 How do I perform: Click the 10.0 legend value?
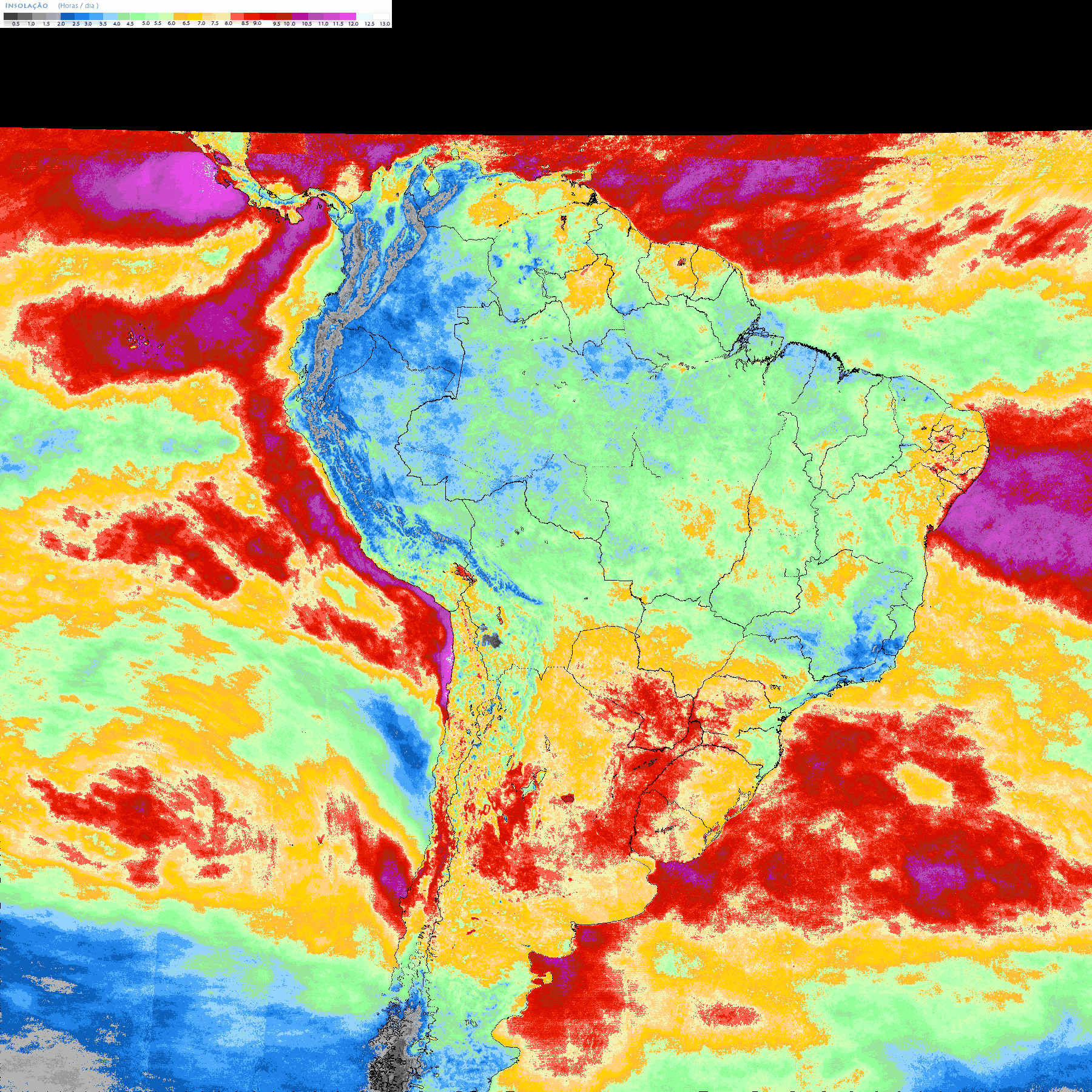coord(289,24)
